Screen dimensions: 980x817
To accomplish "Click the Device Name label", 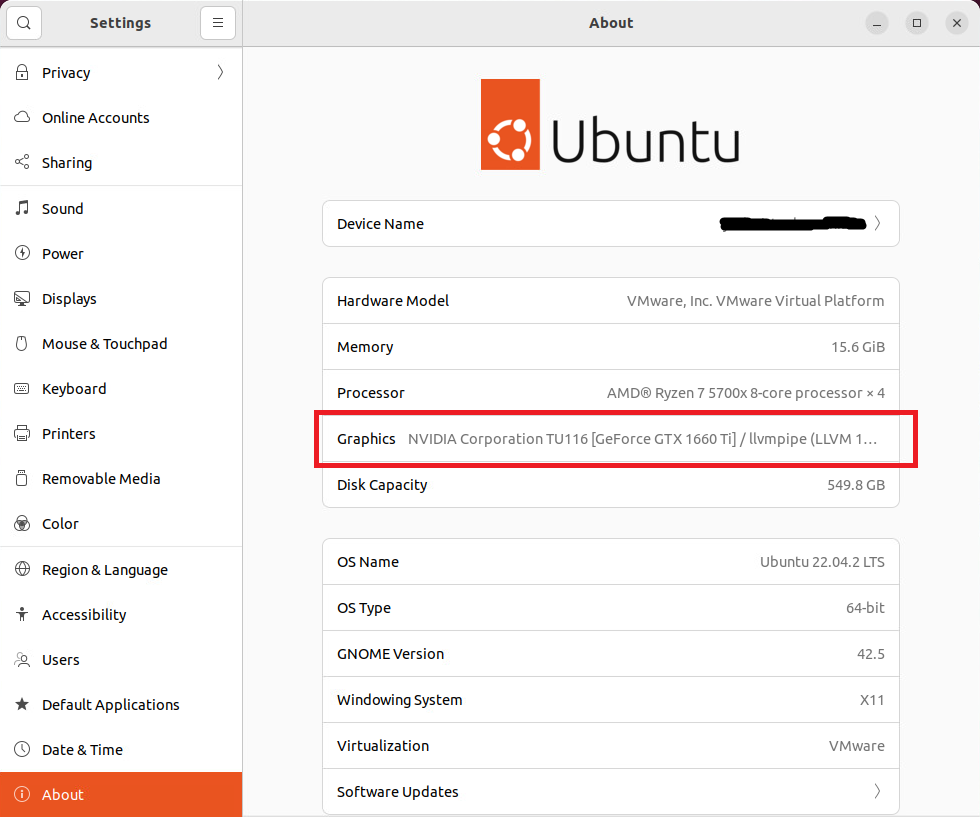I will pyautogui.click(x=380, y=224).
